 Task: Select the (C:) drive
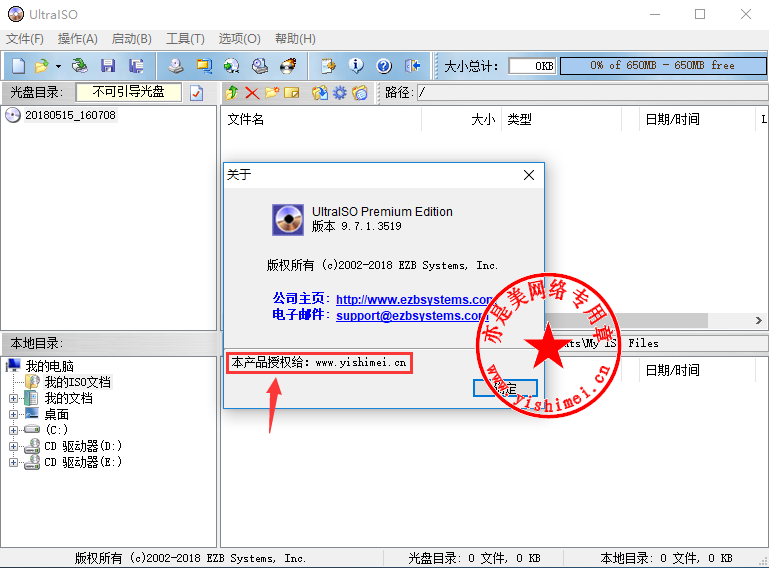[x=57, y=430]
